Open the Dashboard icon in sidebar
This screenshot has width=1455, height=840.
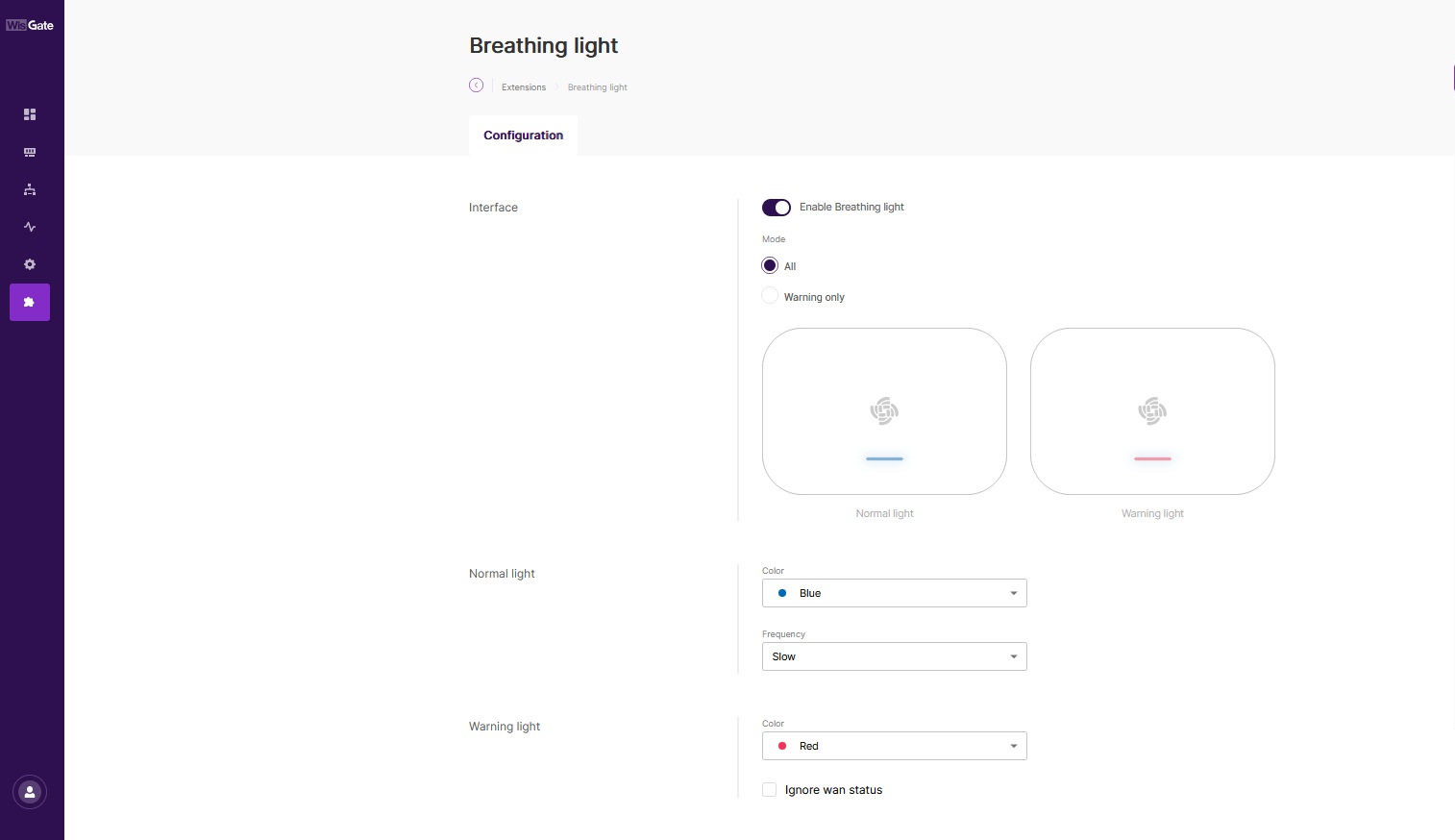(x=30, y=114)
